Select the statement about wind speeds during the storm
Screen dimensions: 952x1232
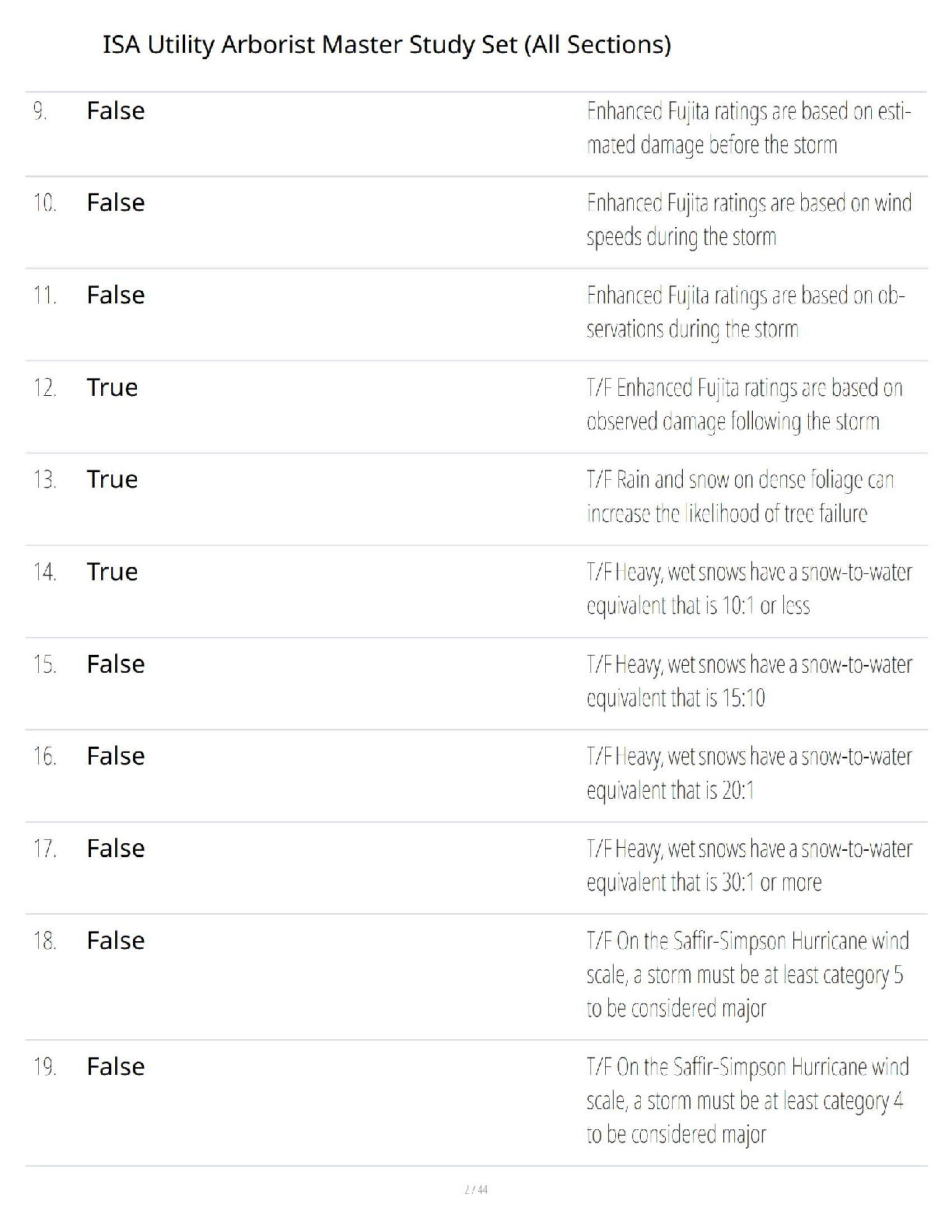click(748, 220)
